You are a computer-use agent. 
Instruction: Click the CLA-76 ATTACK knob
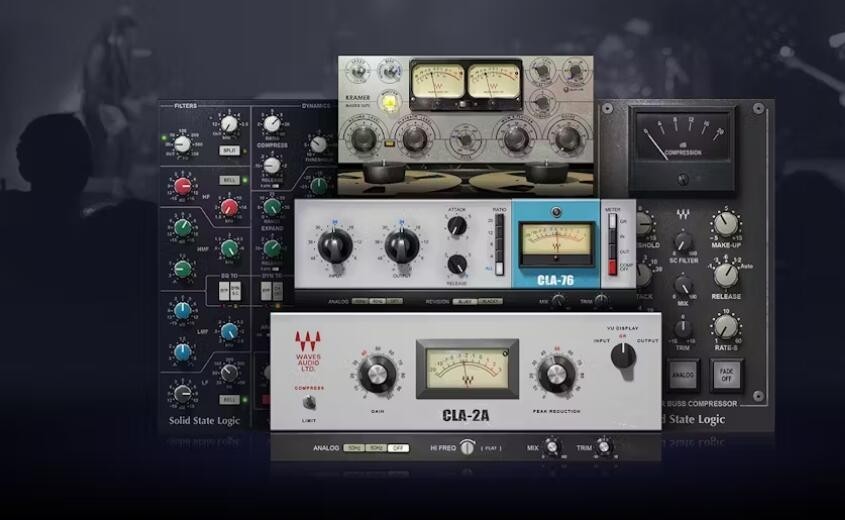click(457, 226)
